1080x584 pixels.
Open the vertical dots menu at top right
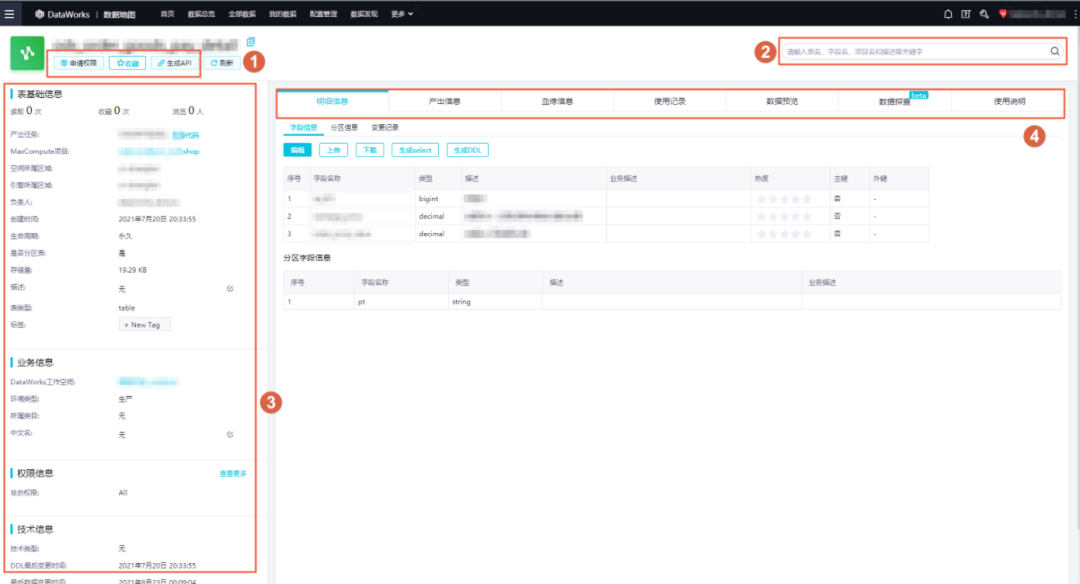(1074, 14)
